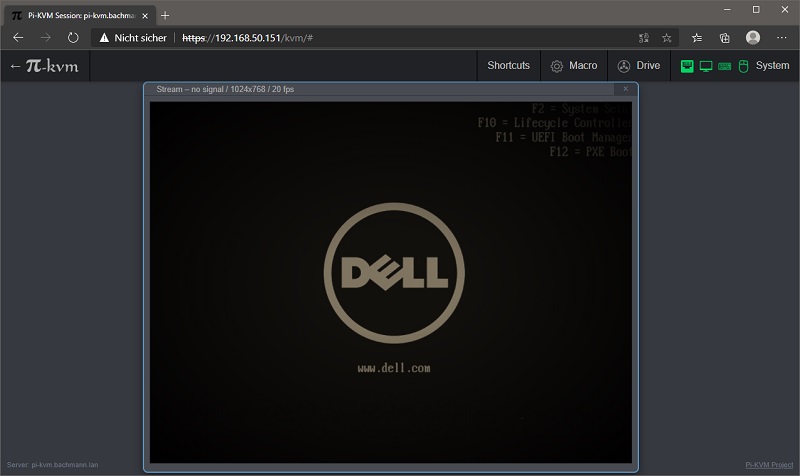This screenshot has height=476, width=800.
Task: Open the collections icon
Action: pyautogui.click(x=724, y=38)
